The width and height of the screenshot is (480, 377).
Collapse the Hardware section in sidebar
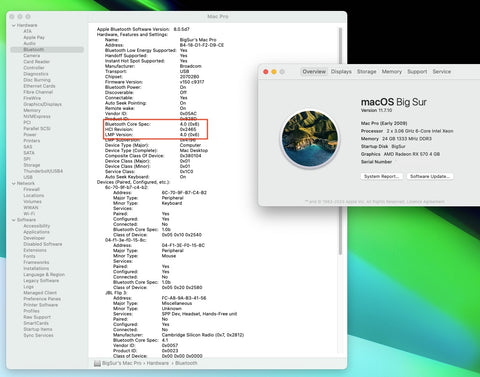click(x=13, y=25)
